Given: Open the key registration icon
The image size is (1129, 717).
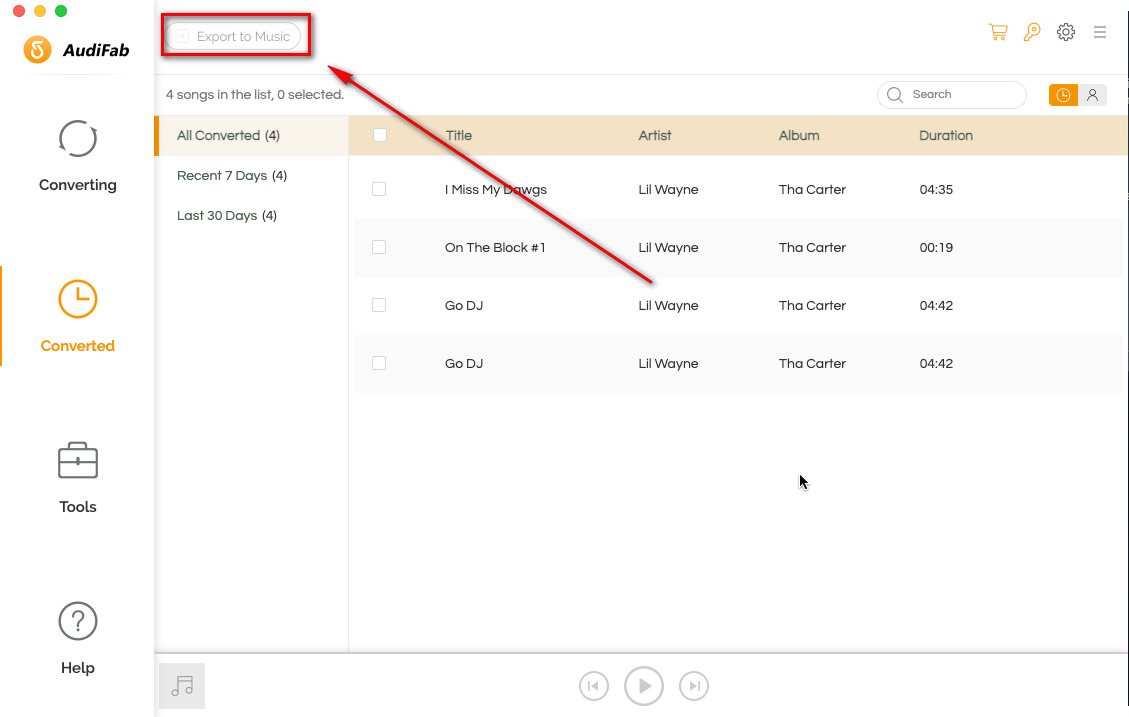Looking at the screenshot, I should click(x=1032, y=32).
